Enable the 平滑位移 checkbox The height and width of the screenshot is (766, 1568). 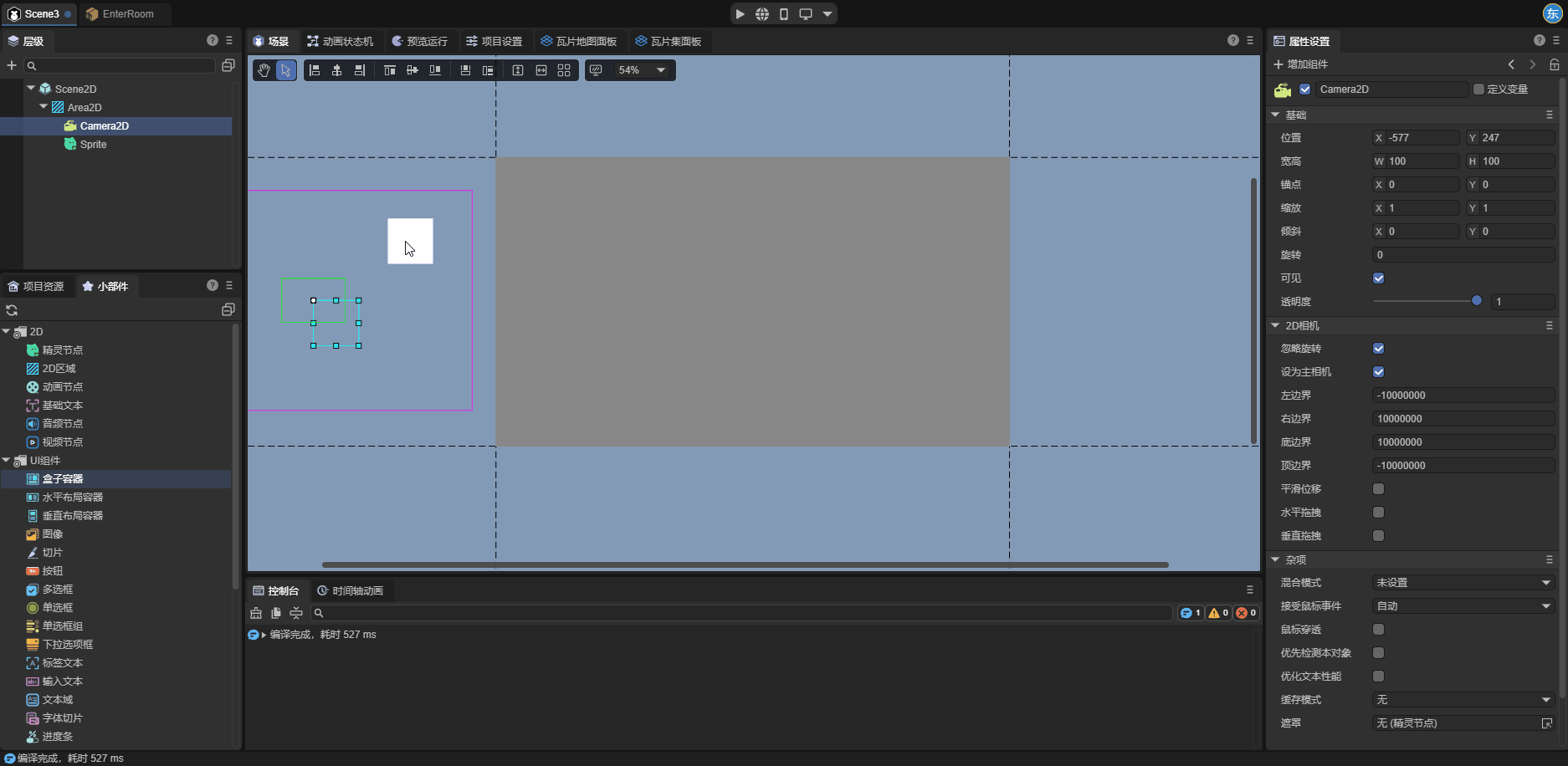(1378, 489)
